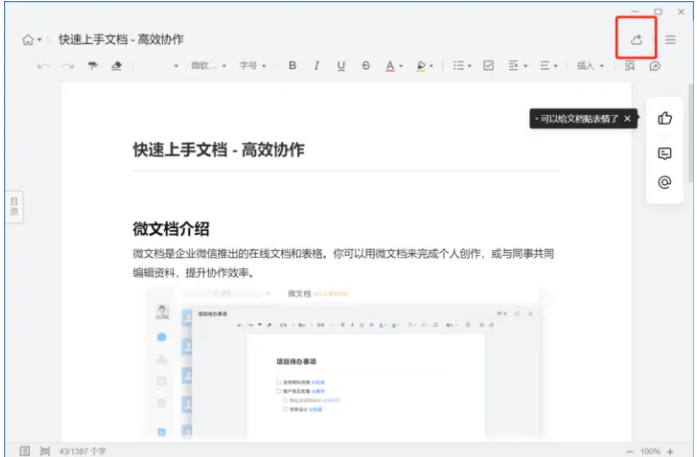The height and width of the screenshot is (457, 697).
Task: Click the vertical scrollbar thumb
Action: pyautogui.click(x=690, y=132)
